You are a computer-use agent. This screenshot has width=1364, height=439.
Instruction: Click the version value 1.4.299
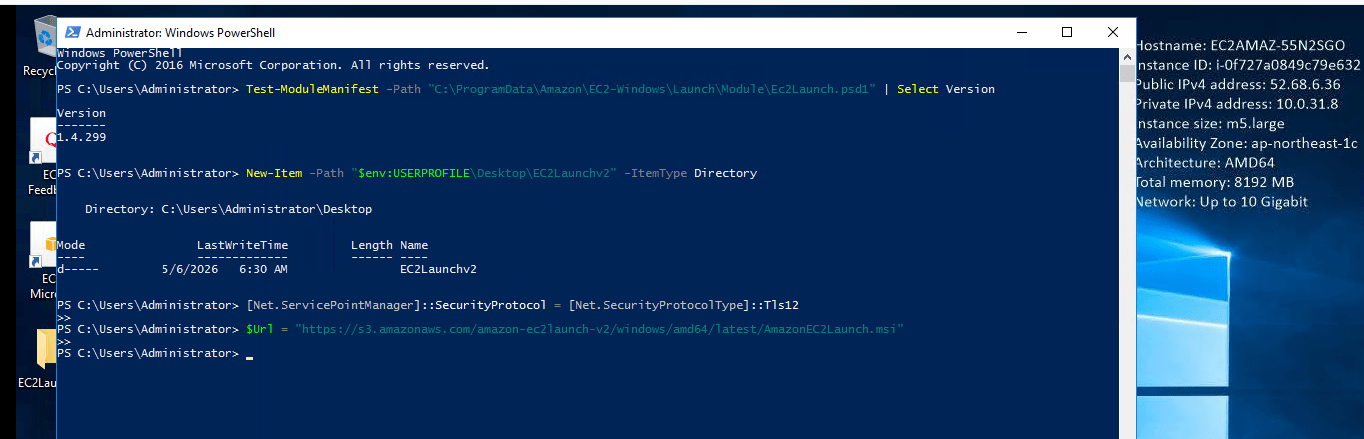tap(82, 137)
